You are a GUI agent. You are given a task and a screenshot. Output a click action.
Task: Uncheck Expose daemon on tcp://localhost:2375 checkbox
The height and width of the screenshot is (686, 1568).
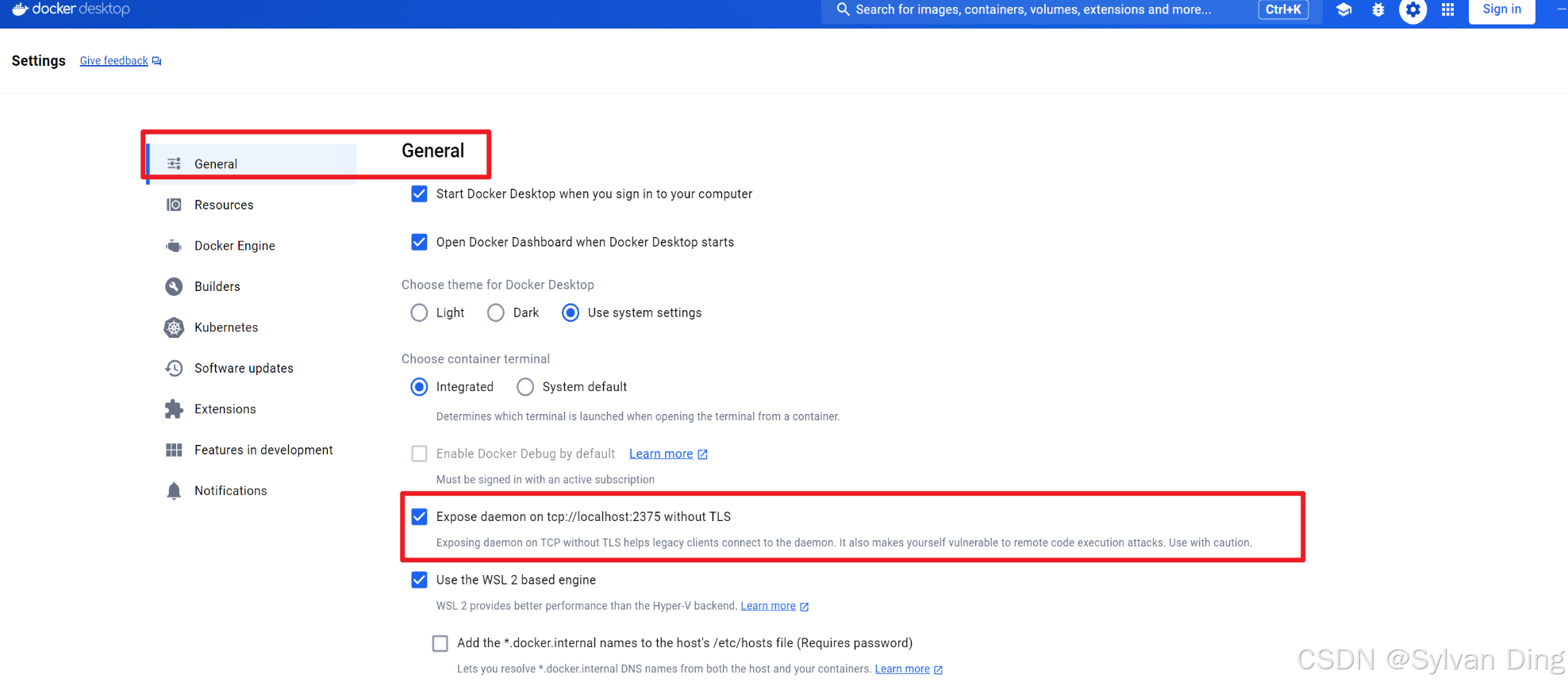(419, 517)
